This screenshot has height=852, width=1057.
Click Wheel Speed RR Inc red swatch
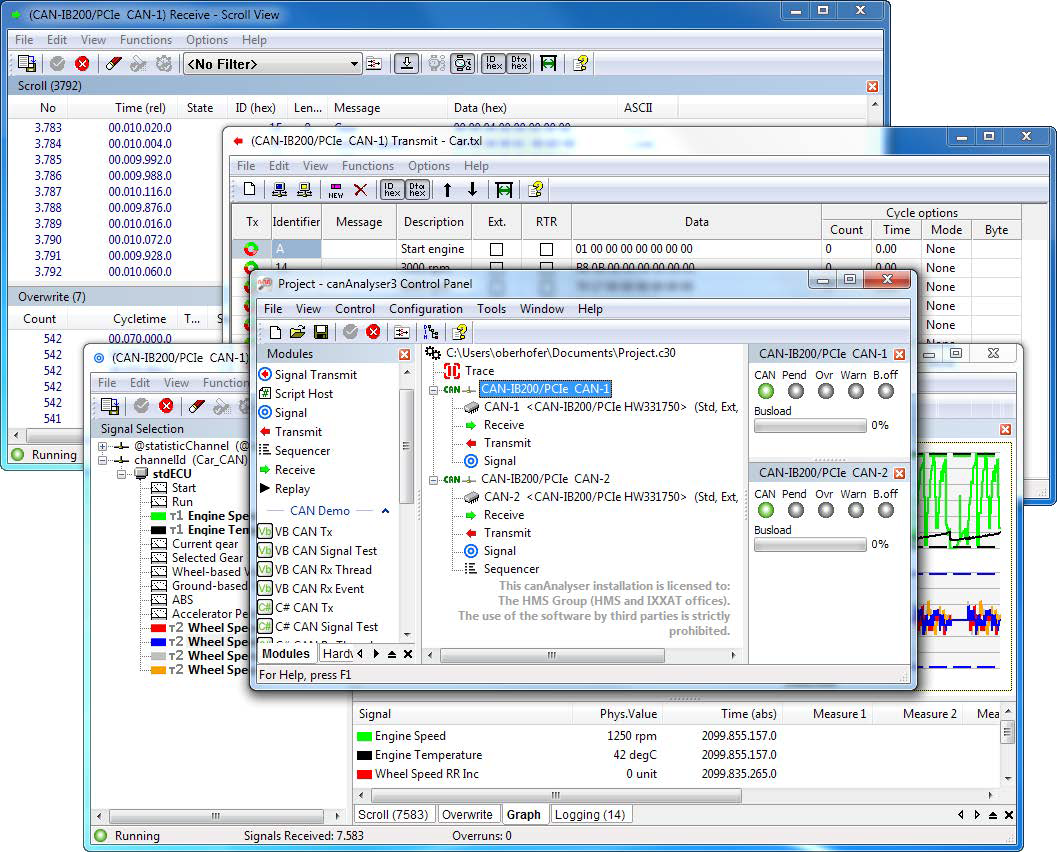(x=365, y=774)
